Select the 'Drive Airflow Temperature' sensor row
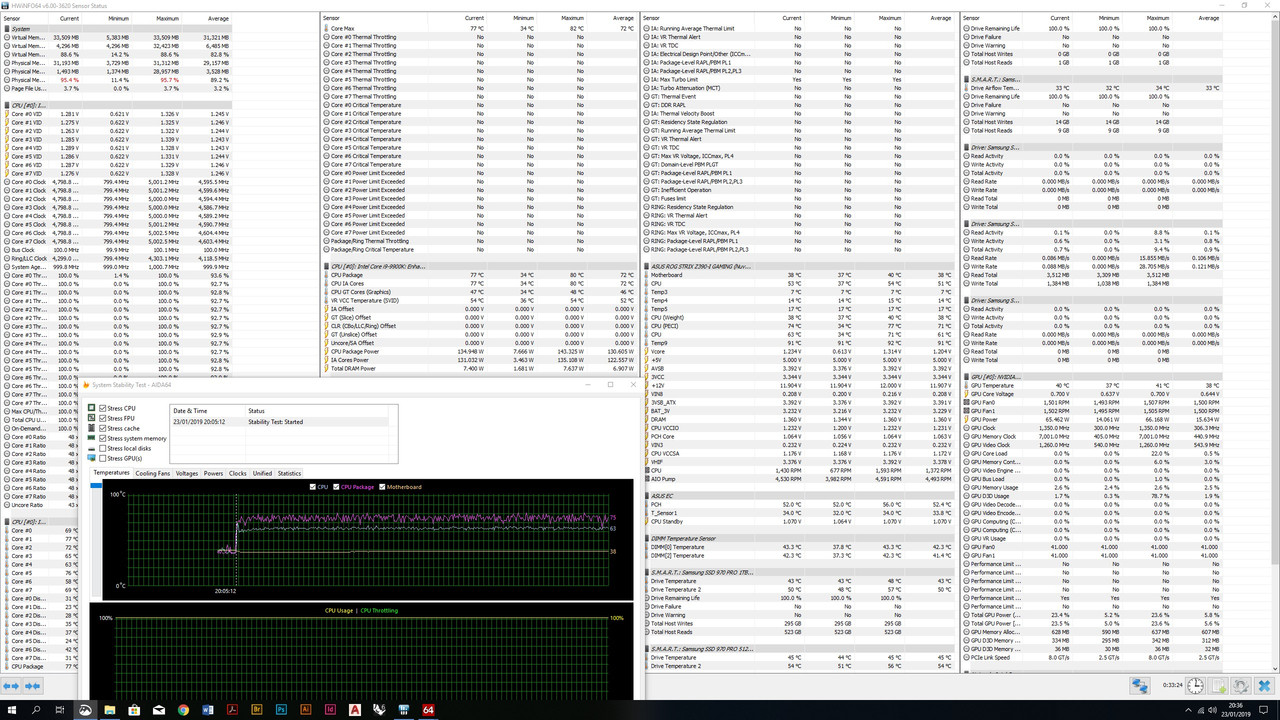This screenshot has width=1280, height=720. 1092,88
